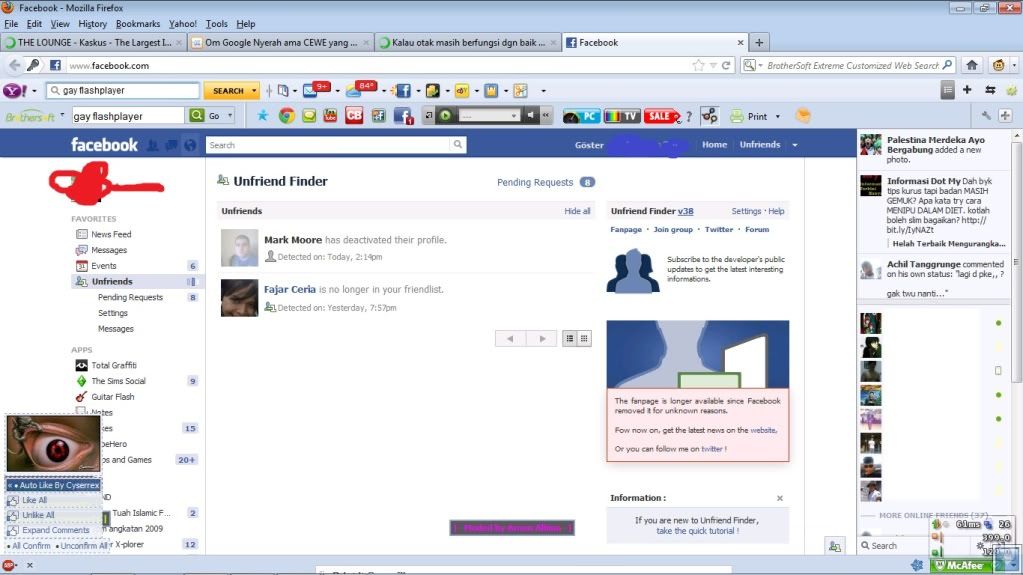
Task: Open a new browser tab
Action: (759, 42)
